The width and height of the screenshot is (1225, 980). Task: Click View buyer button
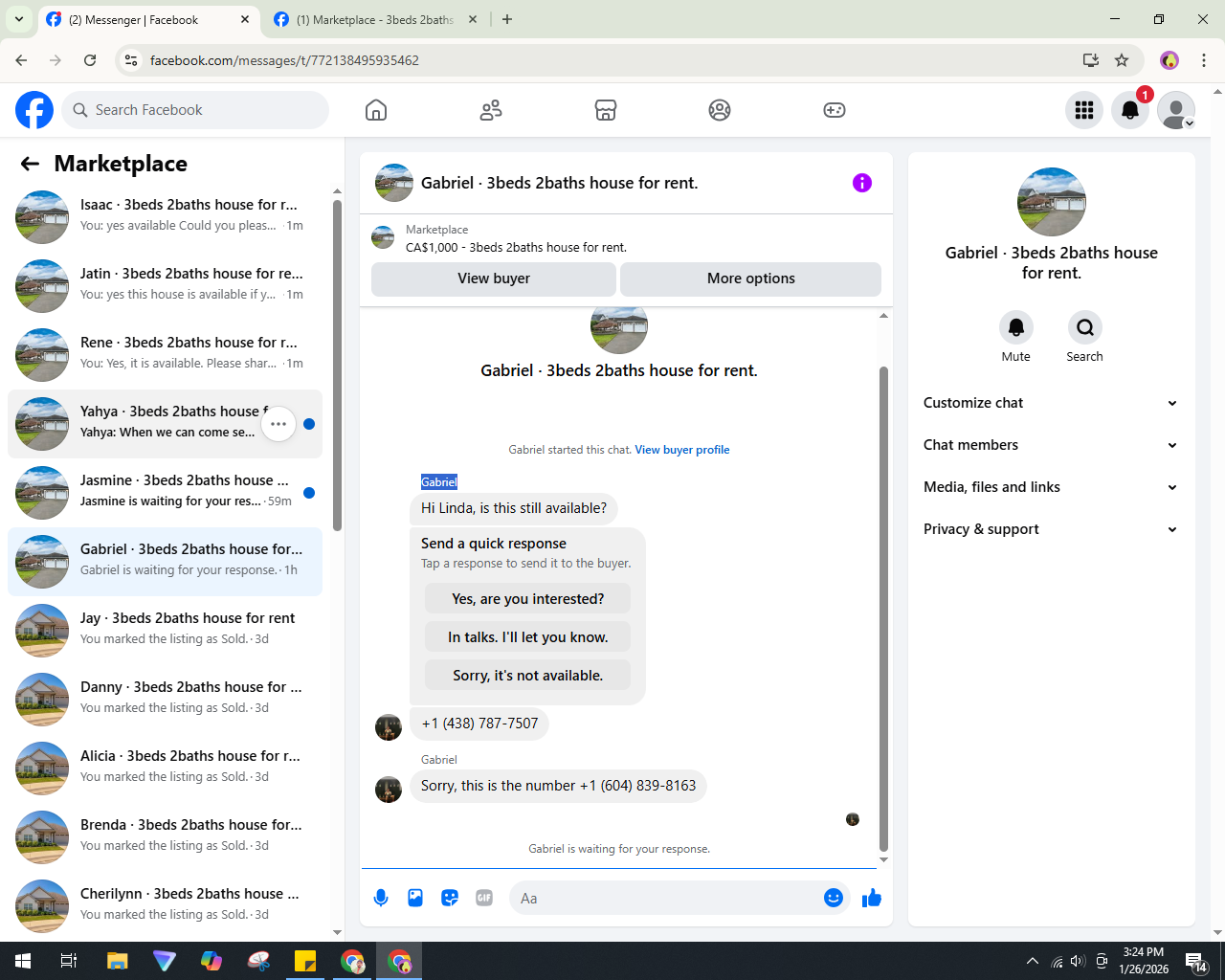pyautogui.click(x=494, y=278)
